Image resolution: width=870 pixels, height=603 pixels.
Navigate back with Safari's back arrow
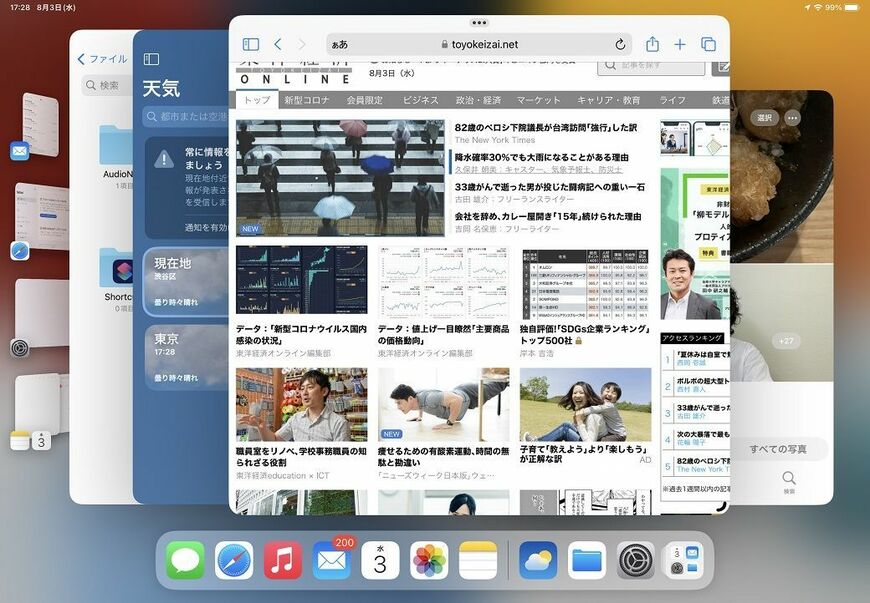coord(278,44)
